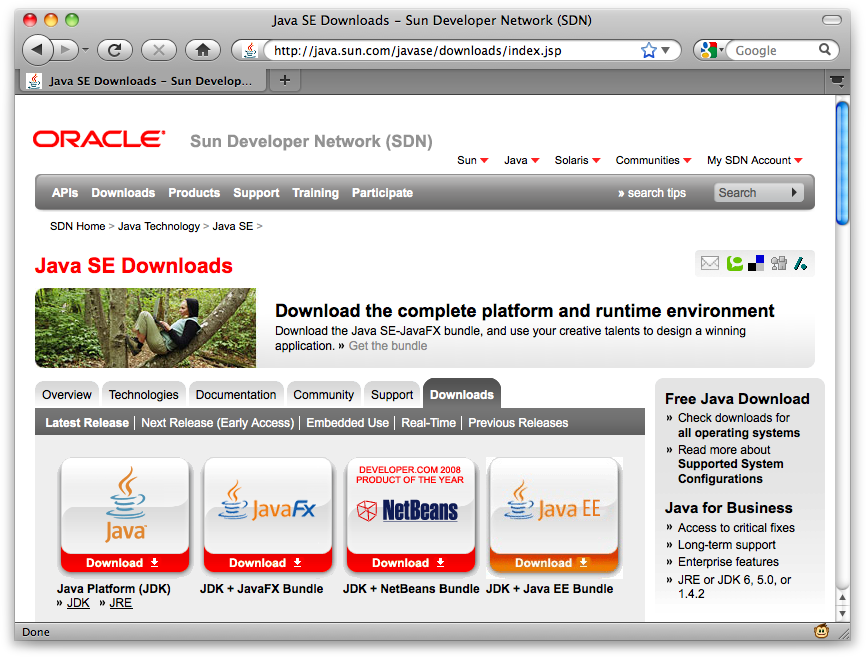The width and height of the screenshot is (866, 657).
Task: Follow the JDK link under Java Platform
Action: coord(78,603)
